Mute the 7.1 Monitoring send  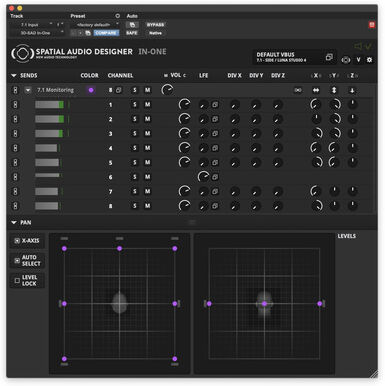147,90
